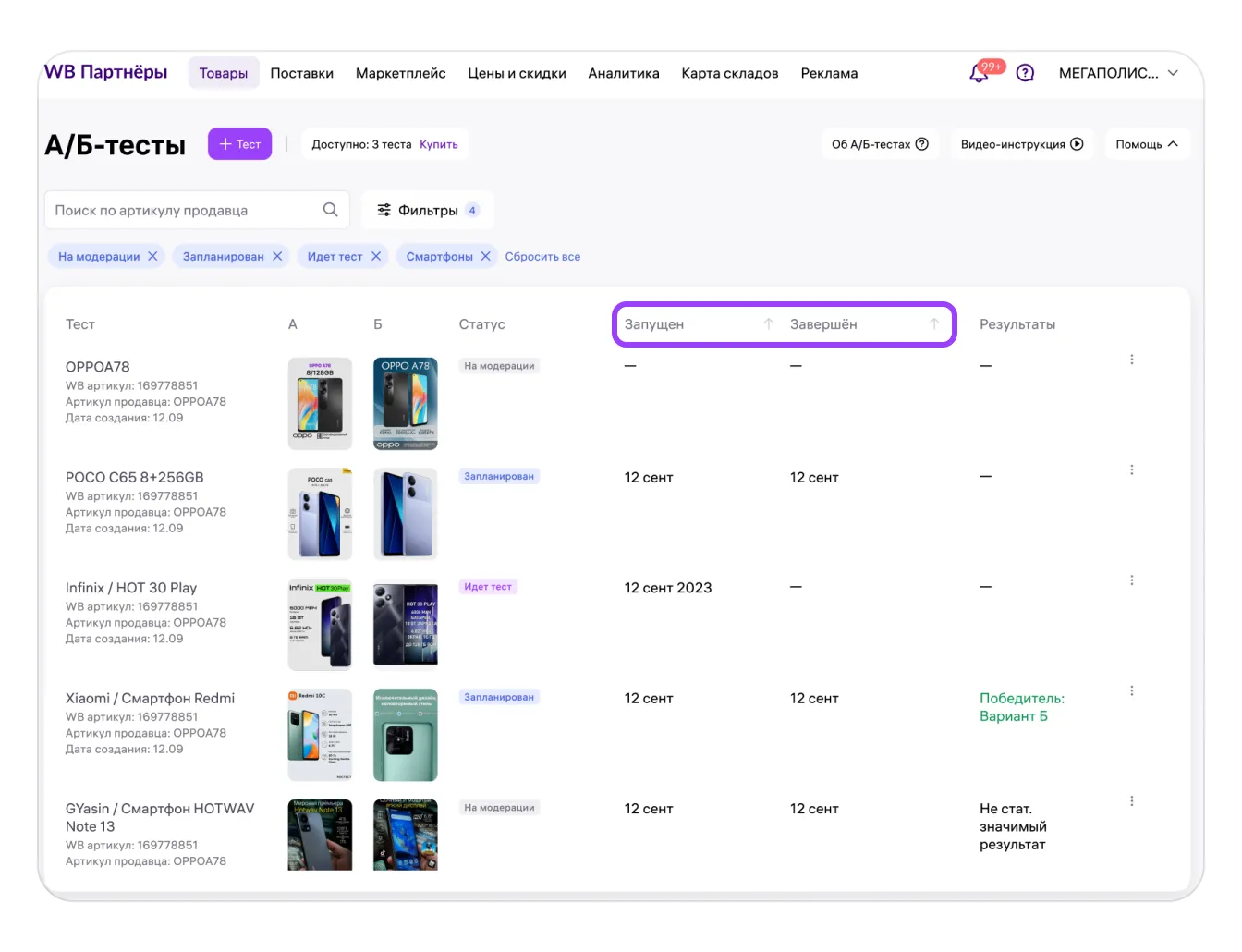Image resolution: width=1242 pixels, height=952 pixels.
Task: Expand the МЕГАПОЛИС account dropdown
Action: 1173,73
